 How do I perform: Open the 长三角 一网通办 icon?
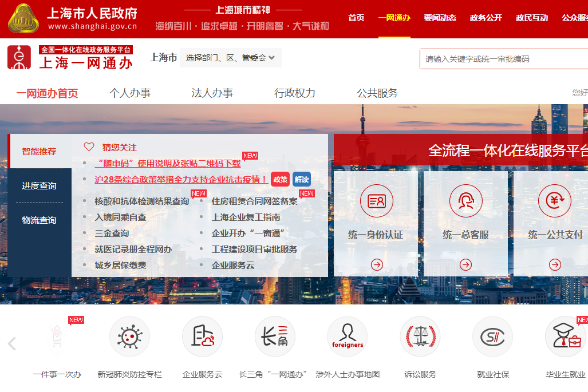tap(275, 336)
